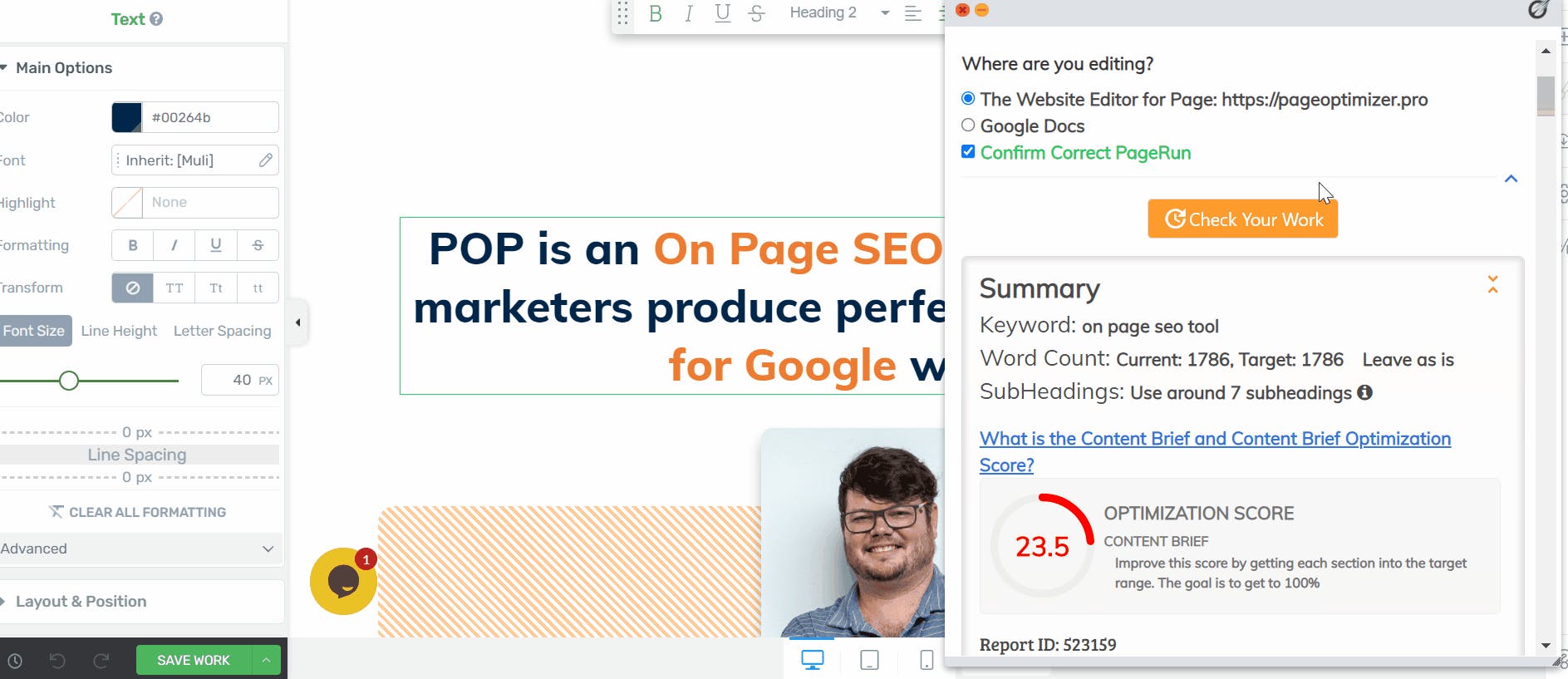Uncheck Confirm Correct PageRun
The image size is (1568, 679).
pyautogui.click(x=968, y=152)
